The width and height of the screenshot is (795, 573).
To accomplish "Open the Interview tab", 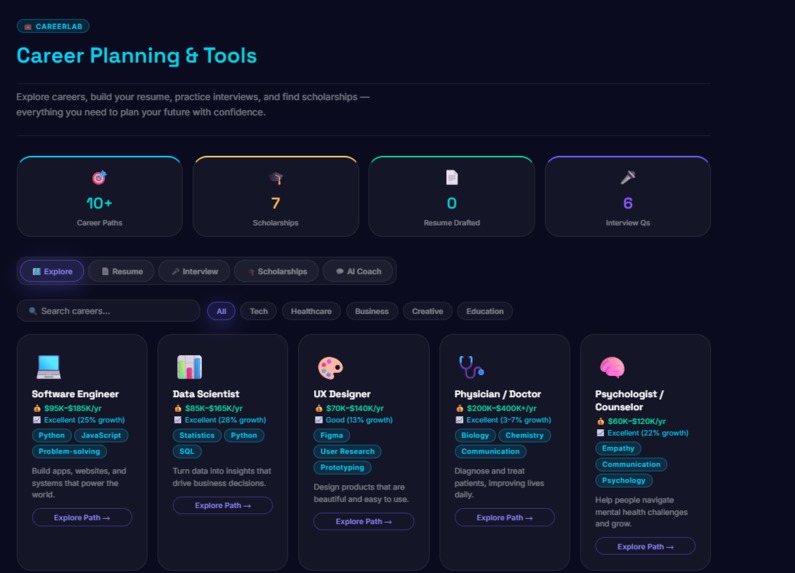I will click(x=194, y=271).
